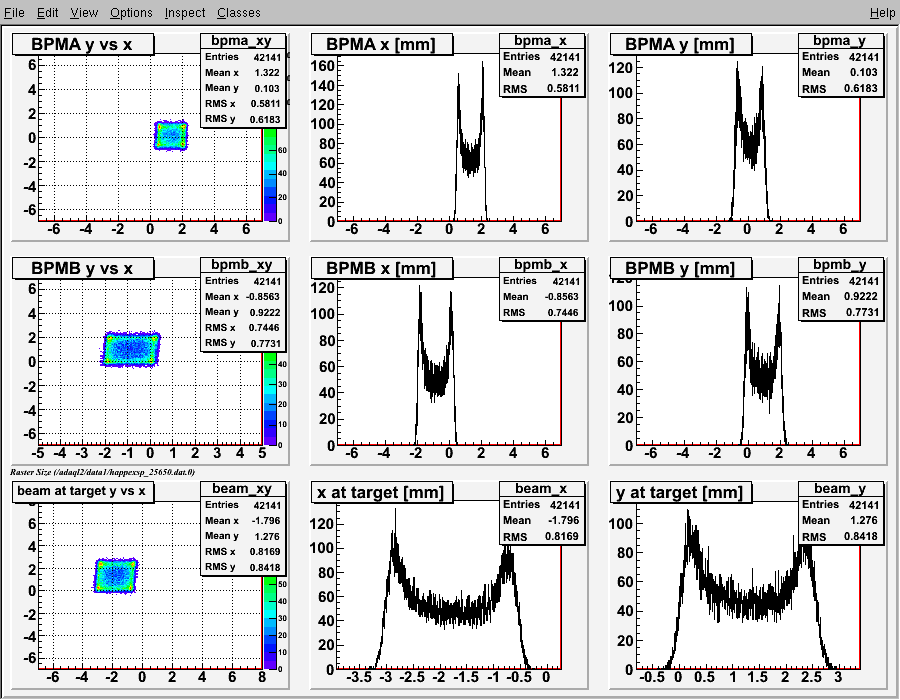Click the beam_y statistics box header
Image resolution: width=900 pixels, height=700 pixels.
pos(840,488)
